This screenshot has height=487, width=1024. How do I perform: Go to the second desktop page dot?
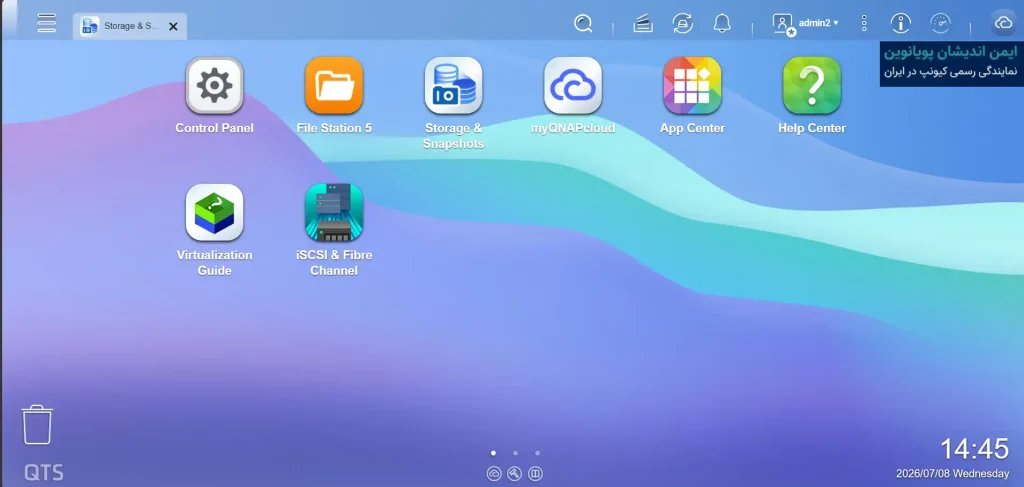[x=515, y=452]
